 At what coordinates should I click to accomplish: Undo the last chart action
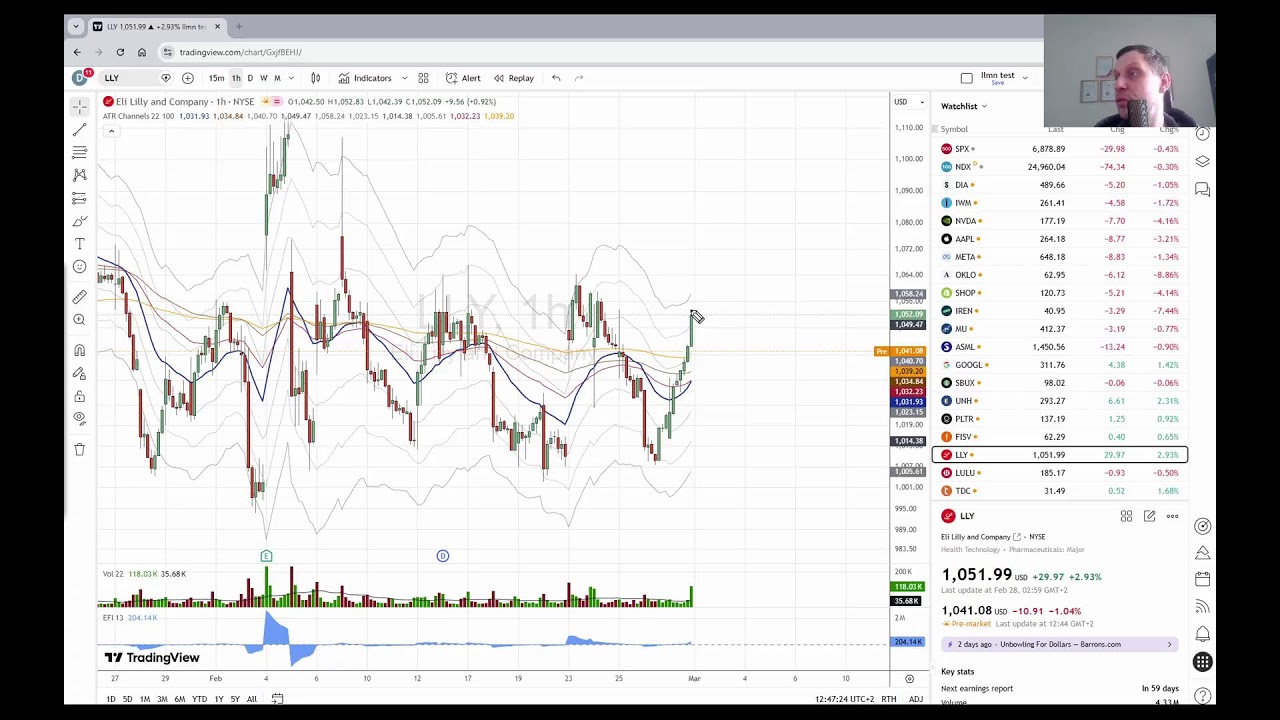pyautogui.click(x=556, y=78)
